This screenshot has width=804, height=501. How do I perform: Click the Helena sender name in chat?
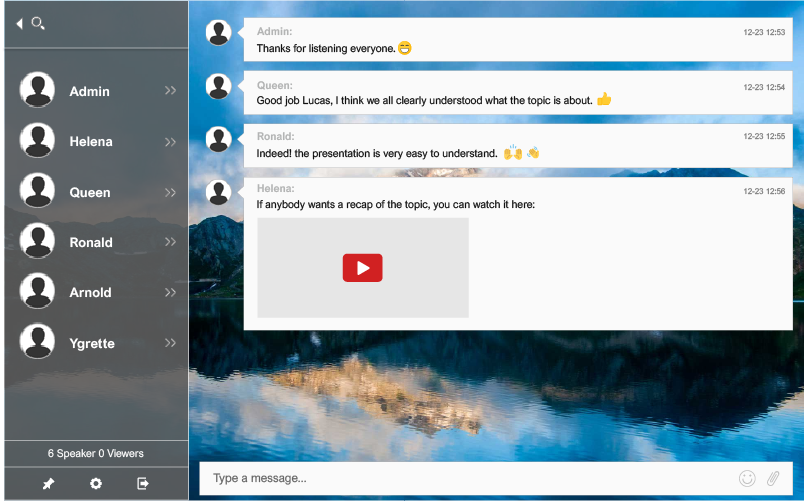(276, 188)
